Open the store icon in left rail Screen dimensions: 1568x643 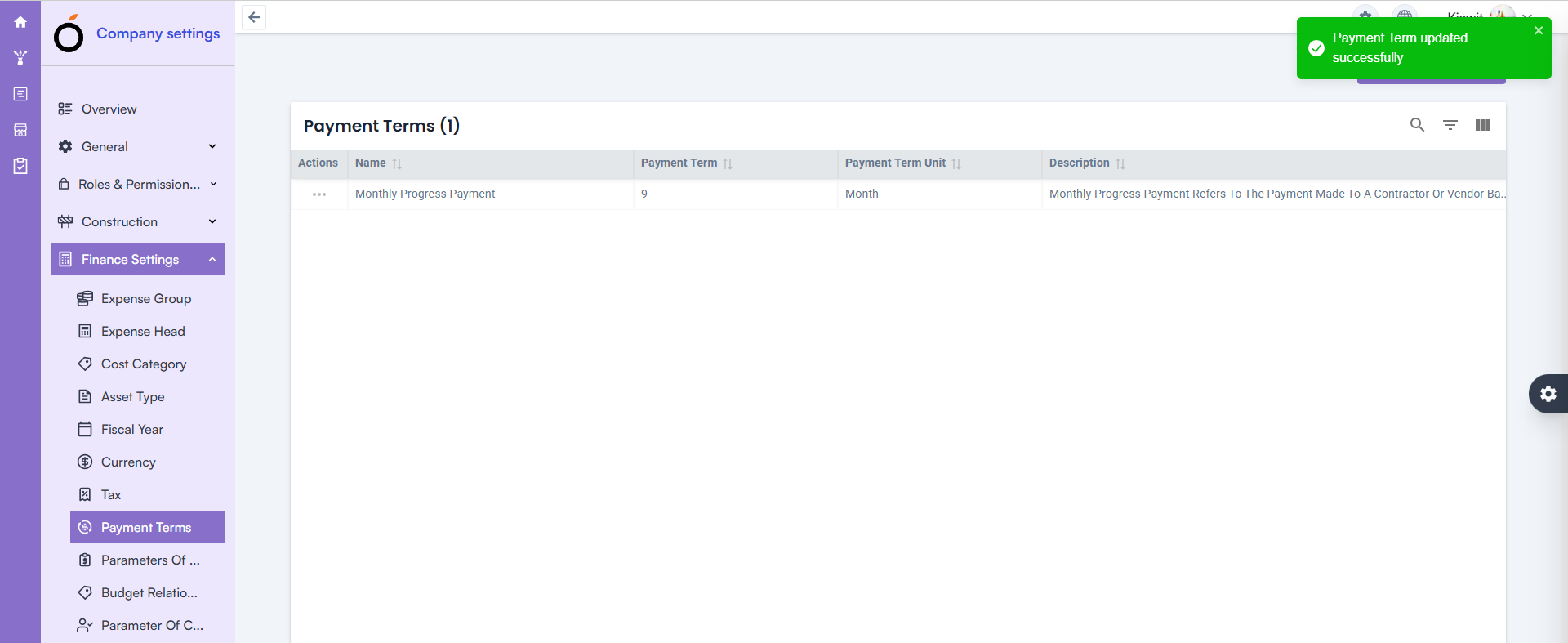point(20,130)
